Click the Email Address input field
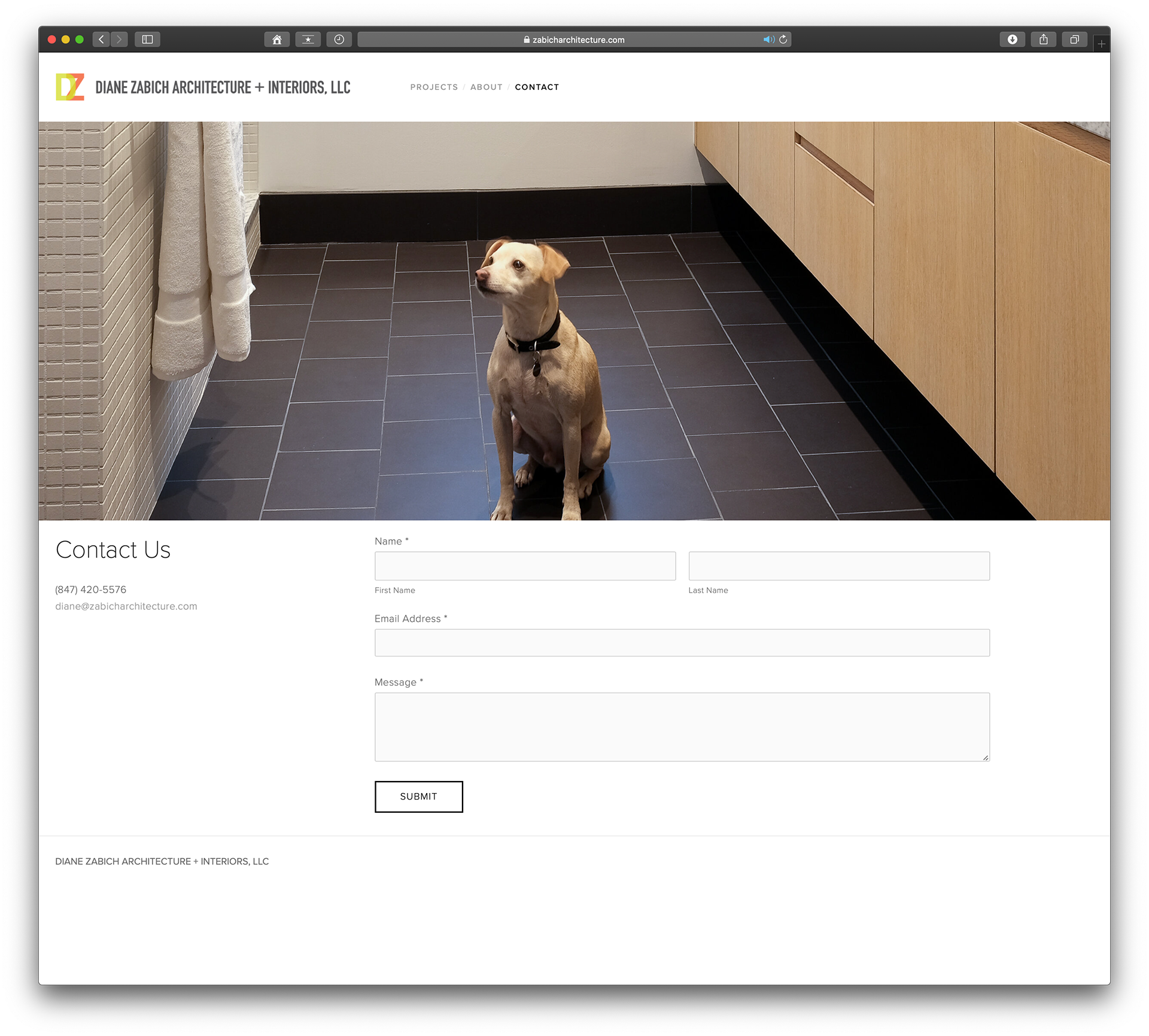The height and width of the screenshot is (1036, 1149). click(682, 643)
